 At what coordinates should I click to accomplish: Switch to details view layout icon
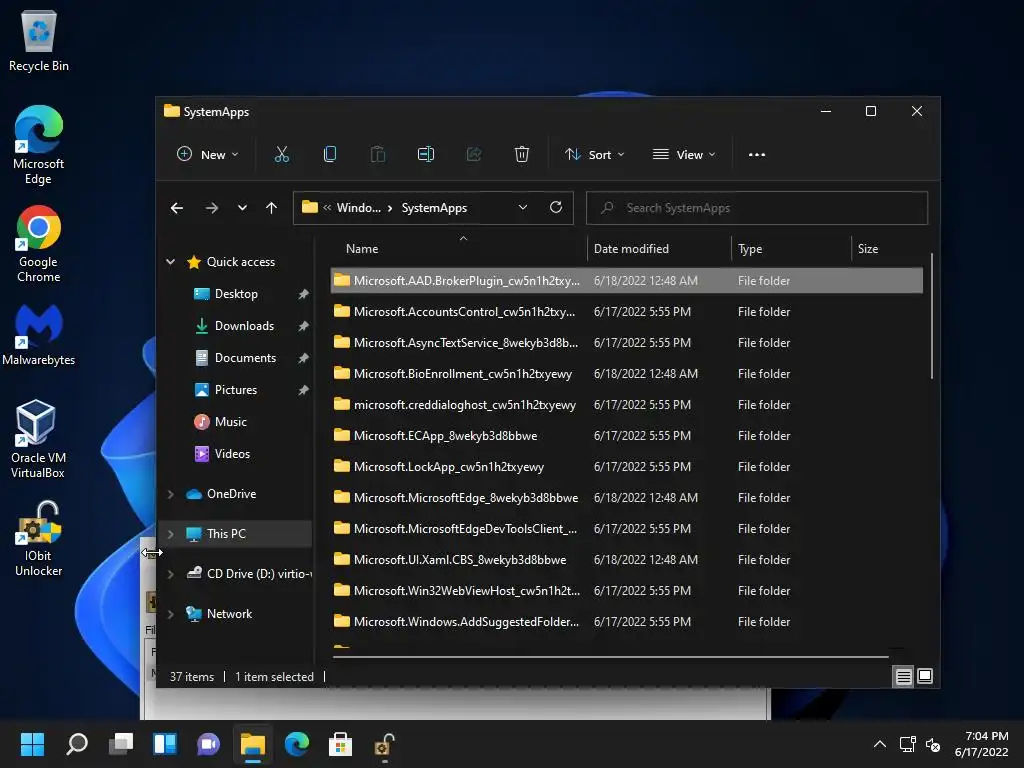[x=903, y=677]
